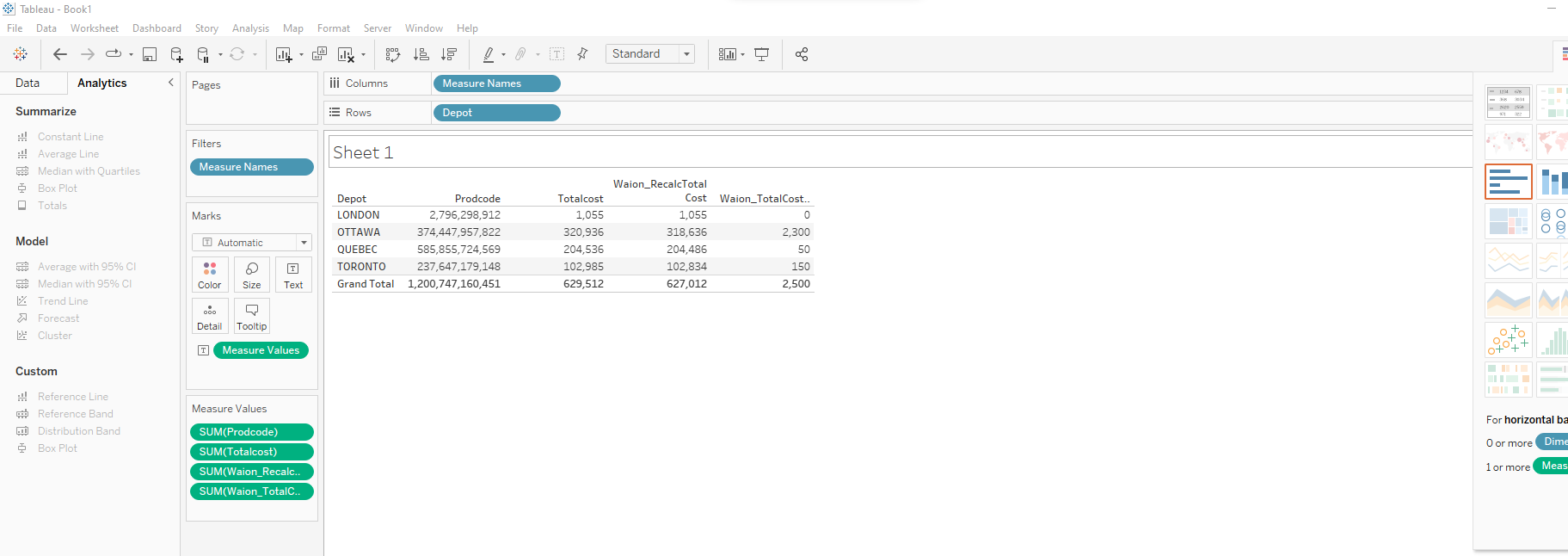Select the scatter plot Show Me thumbnail
1568x556 pixels.
click(x=1509, y=340)
